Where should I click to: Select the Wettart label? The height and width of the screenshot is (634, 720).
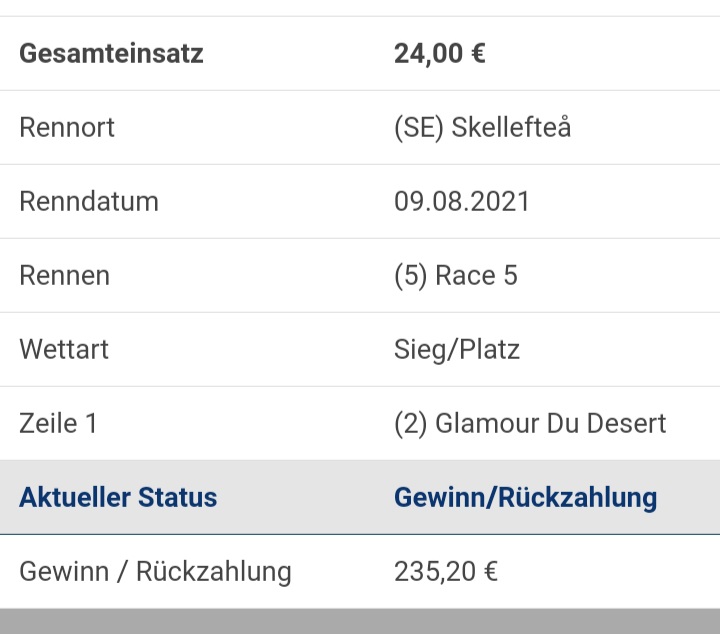pyautogui.click(x=64, y=350)
